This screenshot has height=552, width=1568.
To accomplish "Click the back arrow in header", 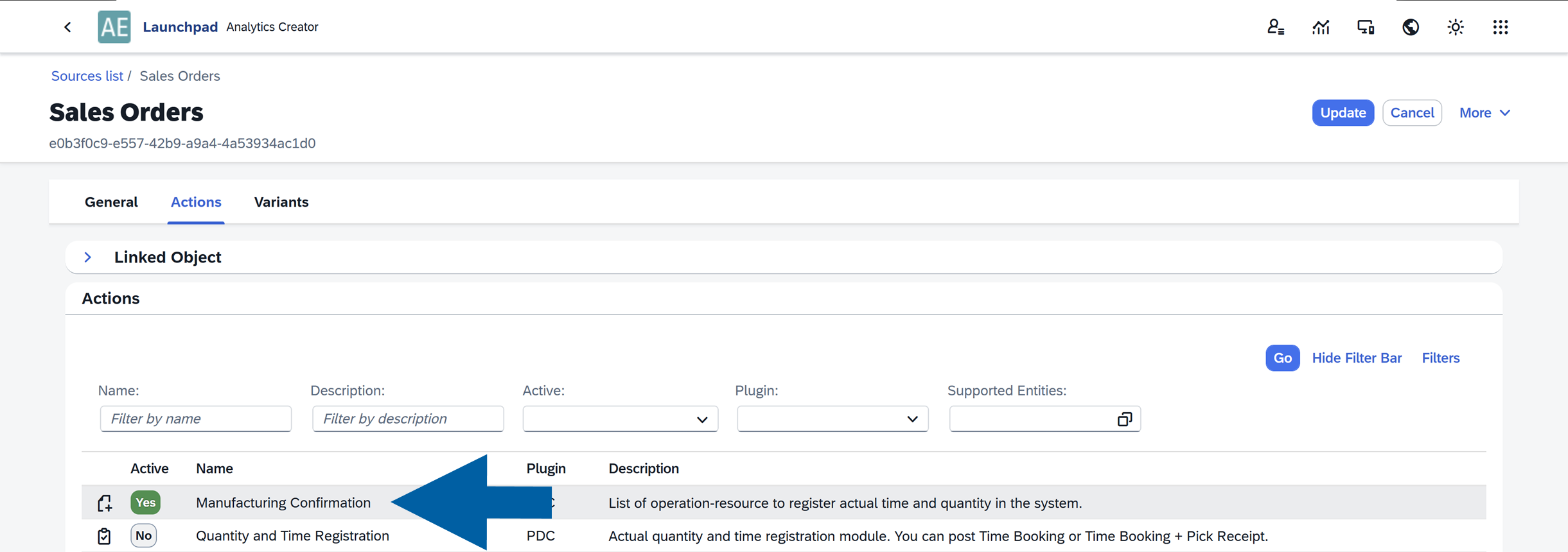I will tap(67, 27).
